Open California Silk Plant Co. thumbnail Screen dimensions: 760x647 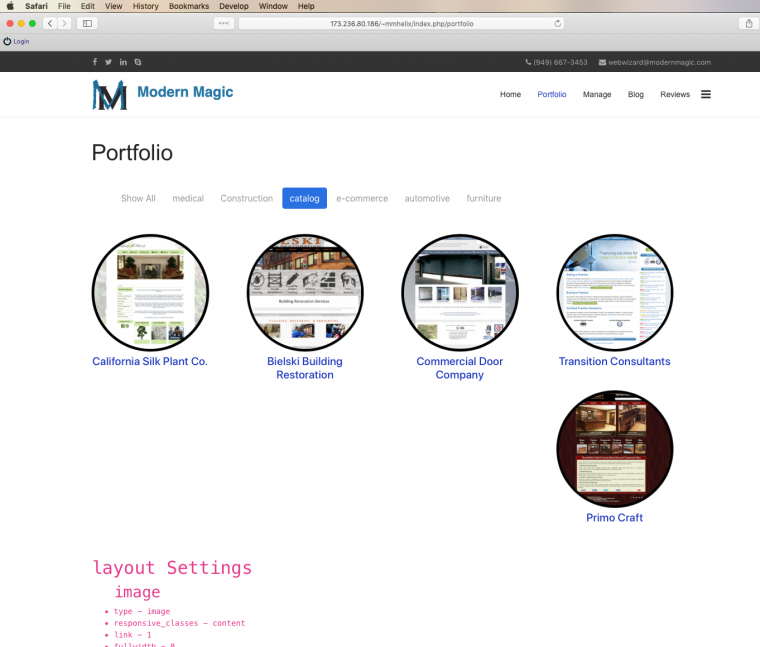150,293
